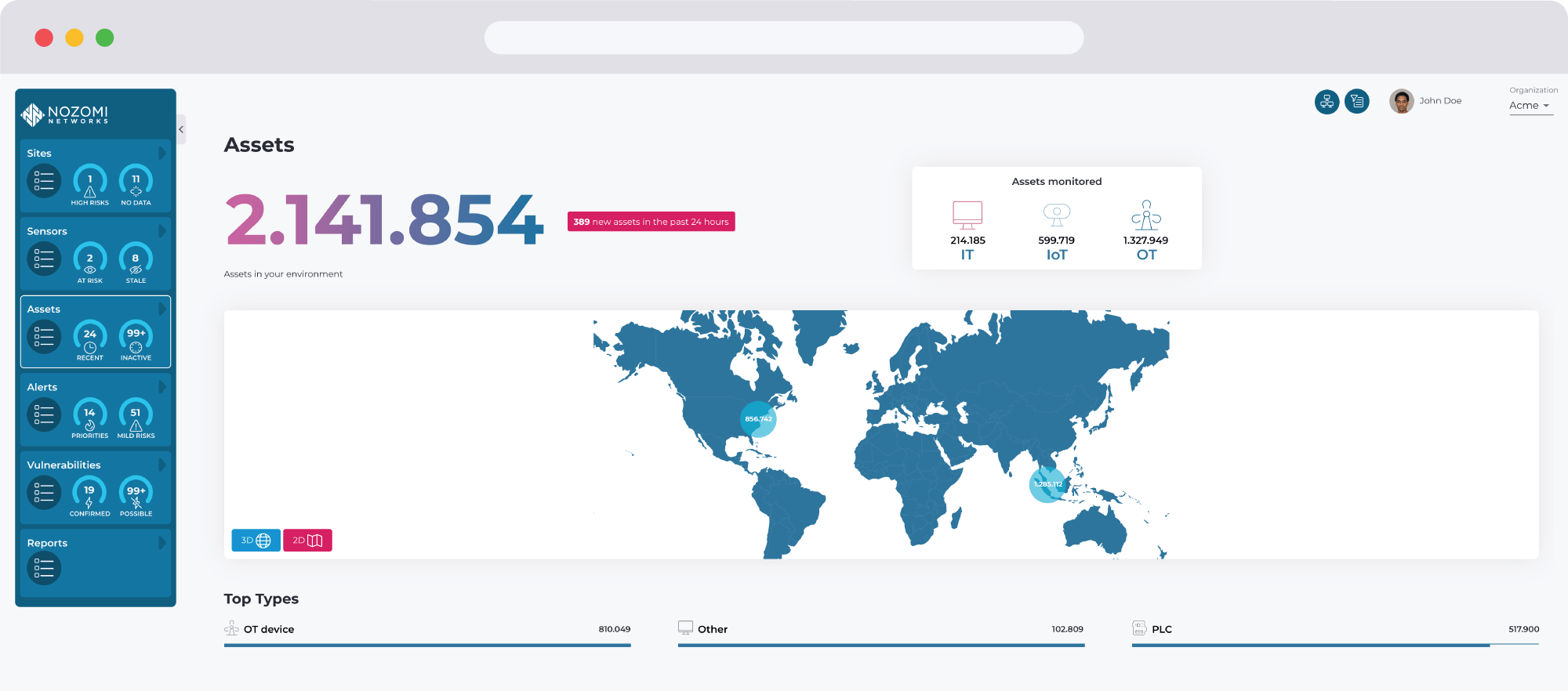Expand the Alerts section arrow

(162, 387)
